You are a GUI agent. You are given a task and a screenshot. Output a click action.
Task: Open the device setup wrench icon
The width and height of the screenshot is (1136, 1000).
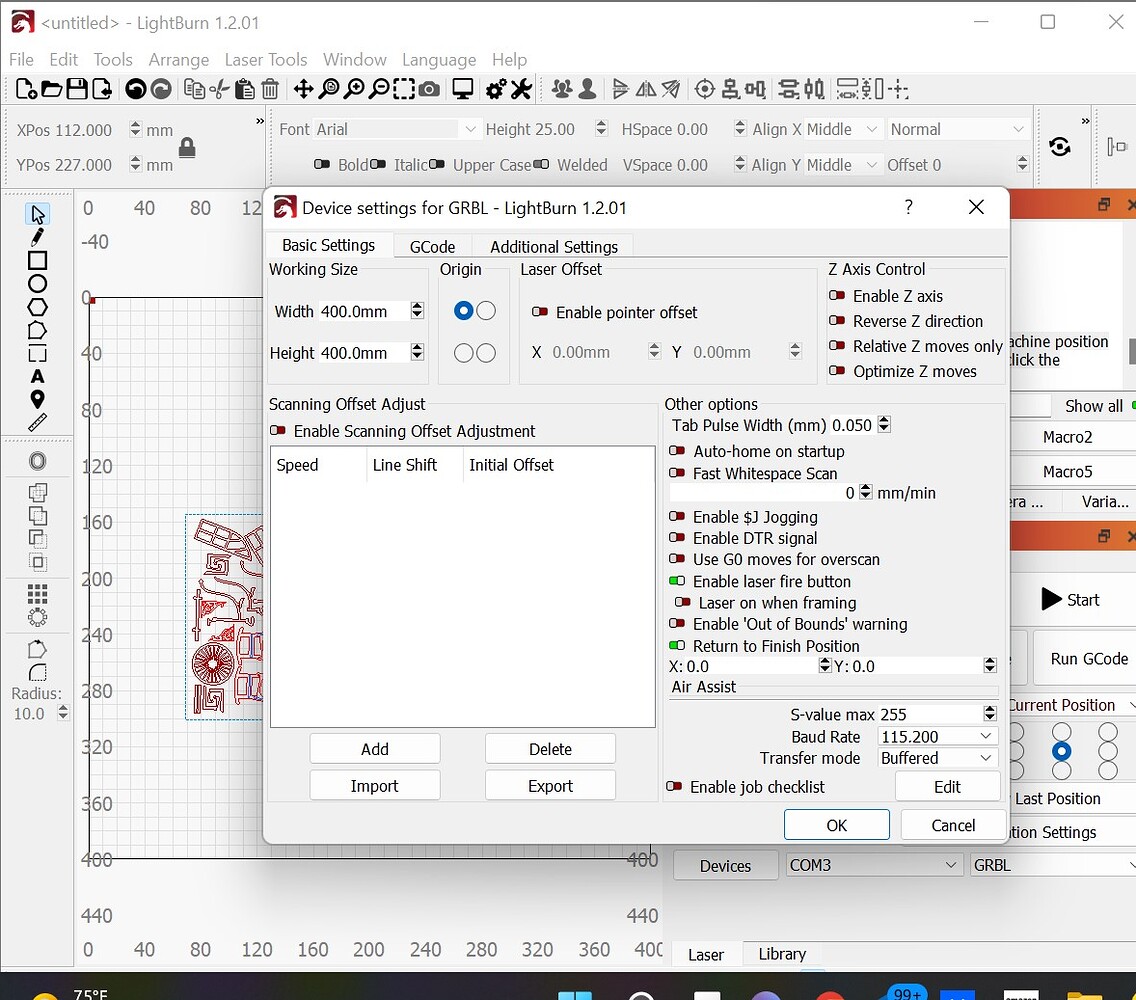(521, 91)
